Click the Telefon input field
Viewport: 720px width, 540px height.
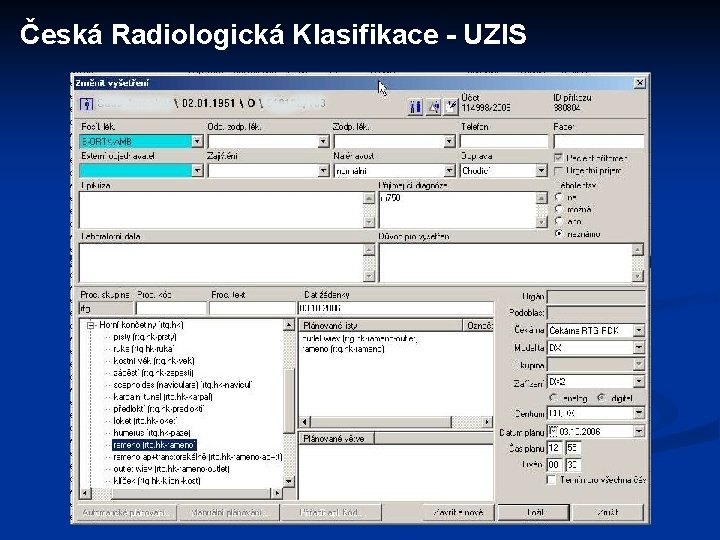click(504, 141)
